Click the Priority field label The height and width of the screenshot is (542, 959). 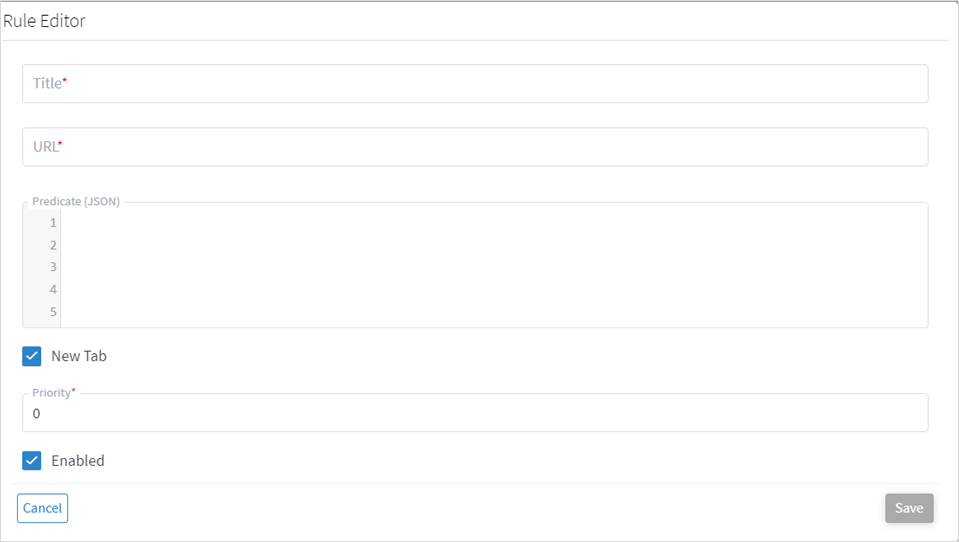tap(51, 393)
